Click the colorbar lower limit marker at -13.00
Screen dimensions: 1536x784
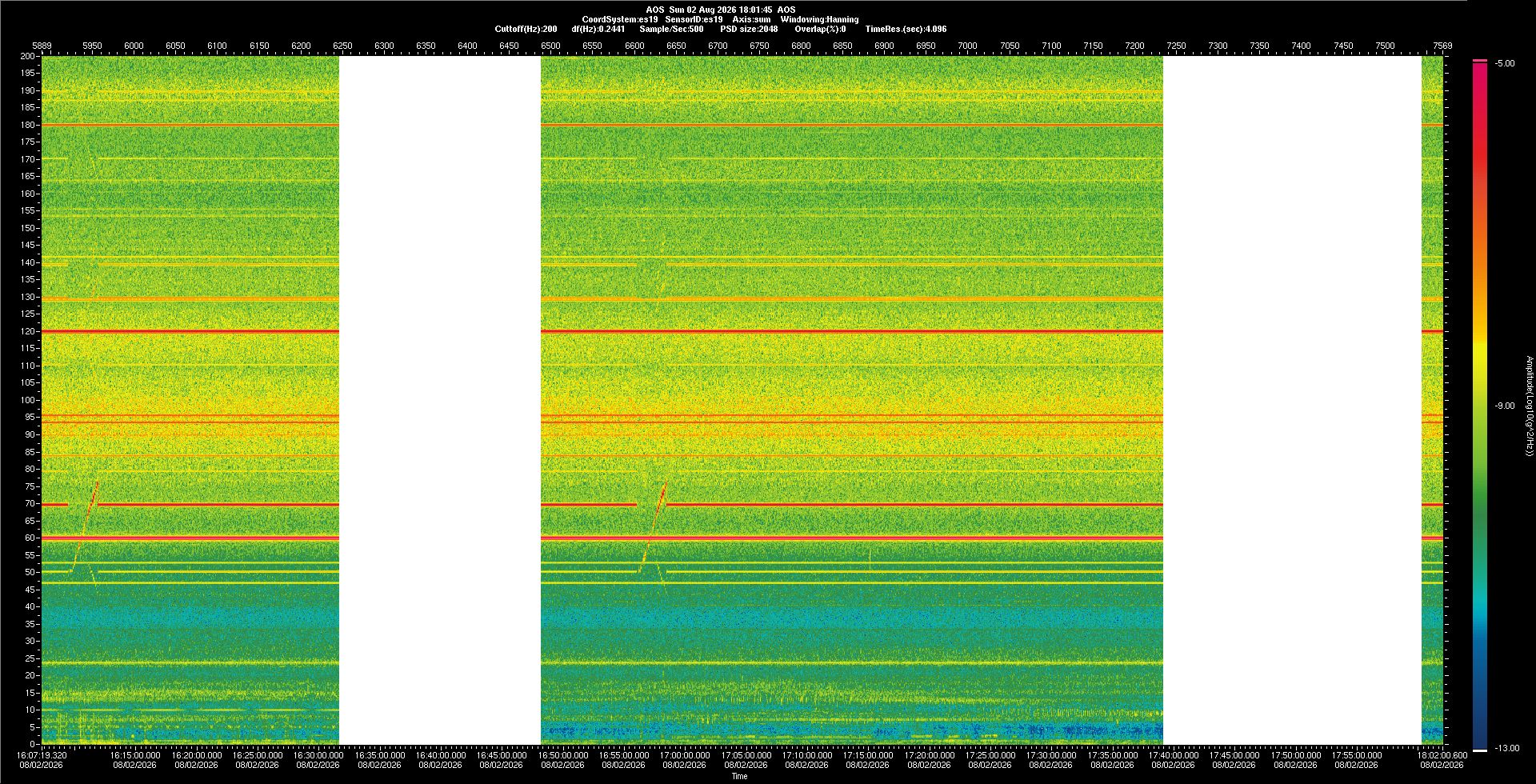click(1480, 750)
